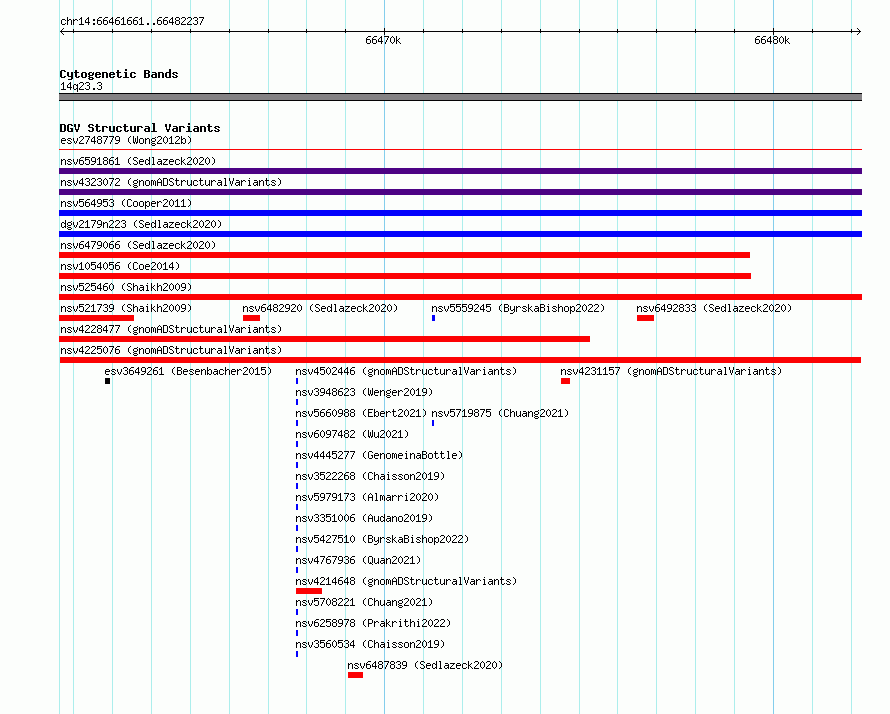Click the 66470k ruler tick label
This screenshot has height=714, width=890.
pos(383,40)
